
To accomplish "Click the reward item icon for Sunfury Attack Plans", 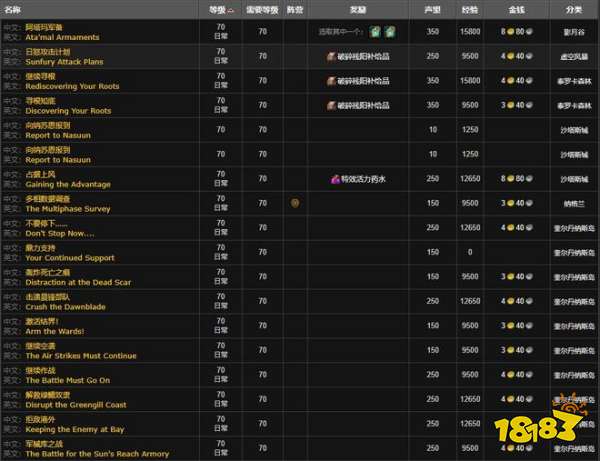I will pos(331,56).
